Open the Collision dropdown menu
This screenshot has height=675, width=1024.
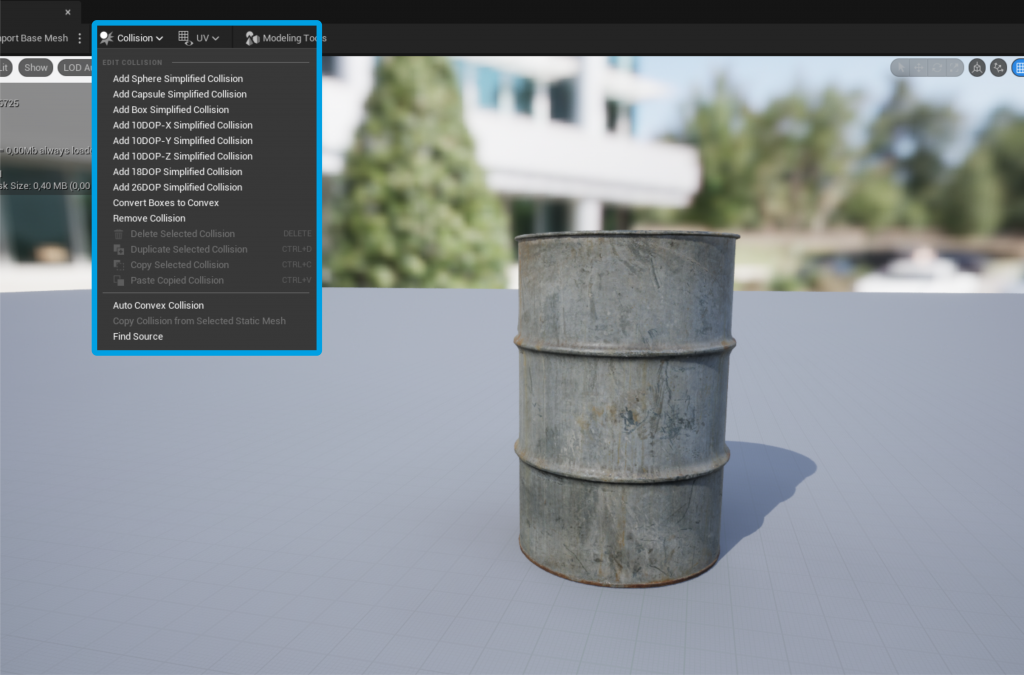(x=131, y=38)
